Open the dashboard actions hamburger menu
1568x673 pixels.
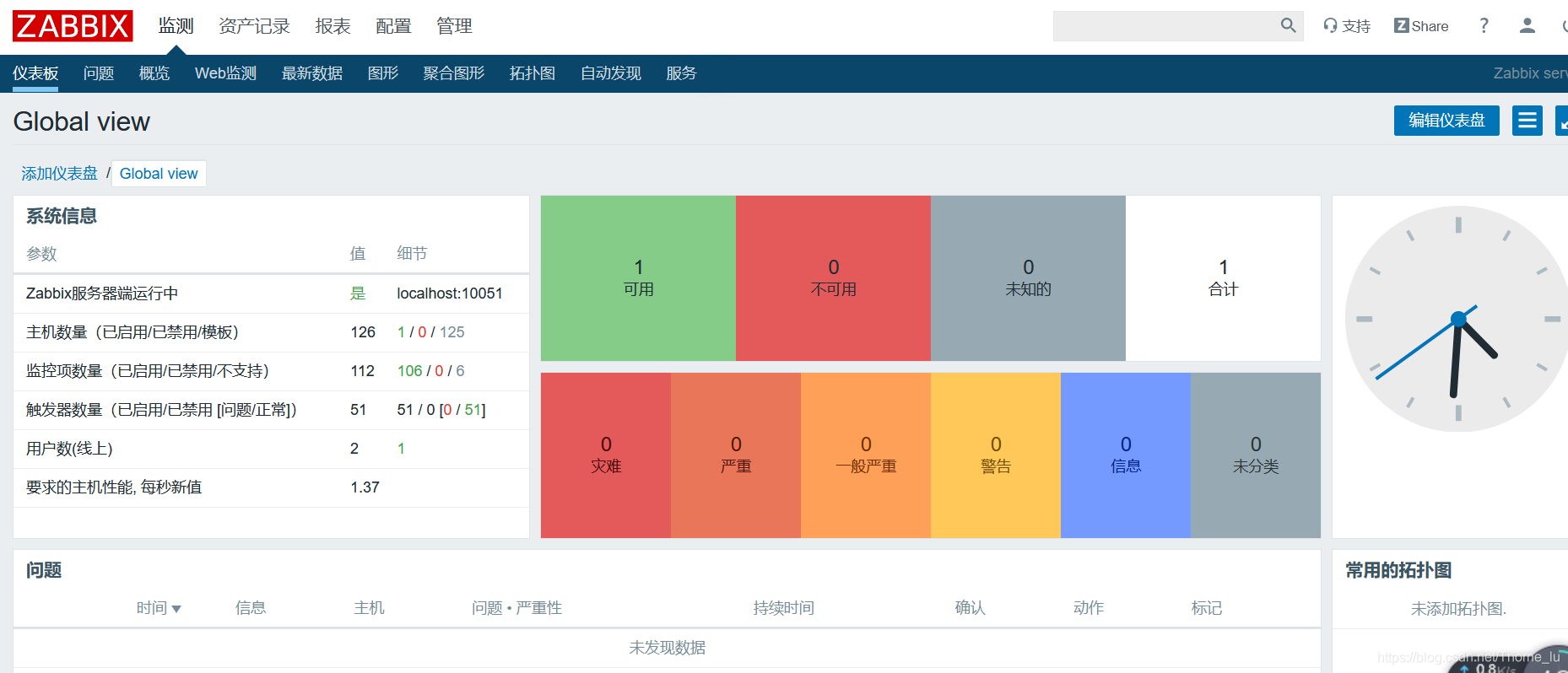(1527, 121)
